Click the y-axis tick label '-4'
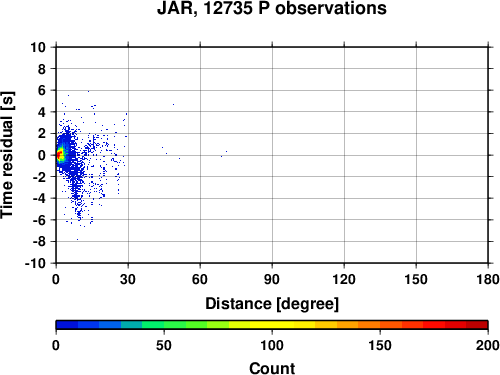 point(39,198)
